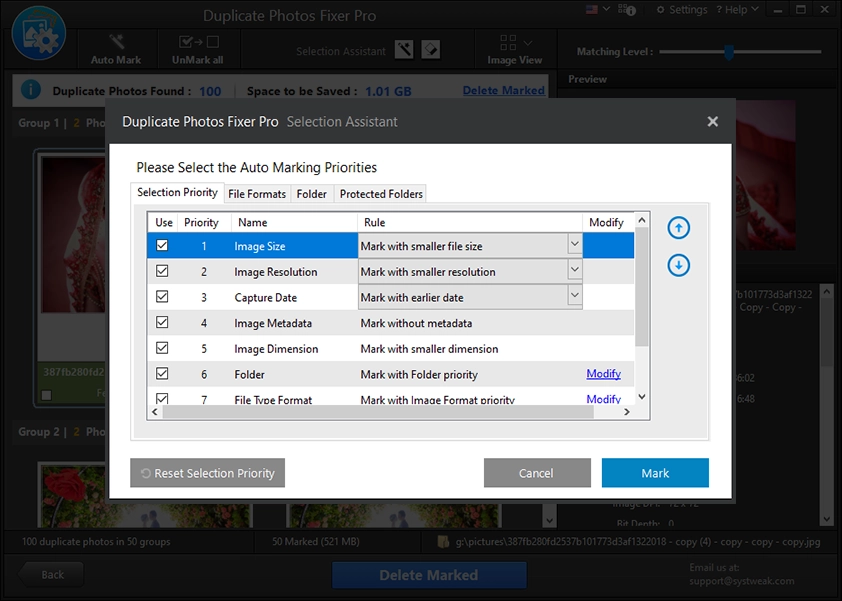
Task: Select the Image Metadata row name
Action: pyautogui.click(x=273, y=323)
